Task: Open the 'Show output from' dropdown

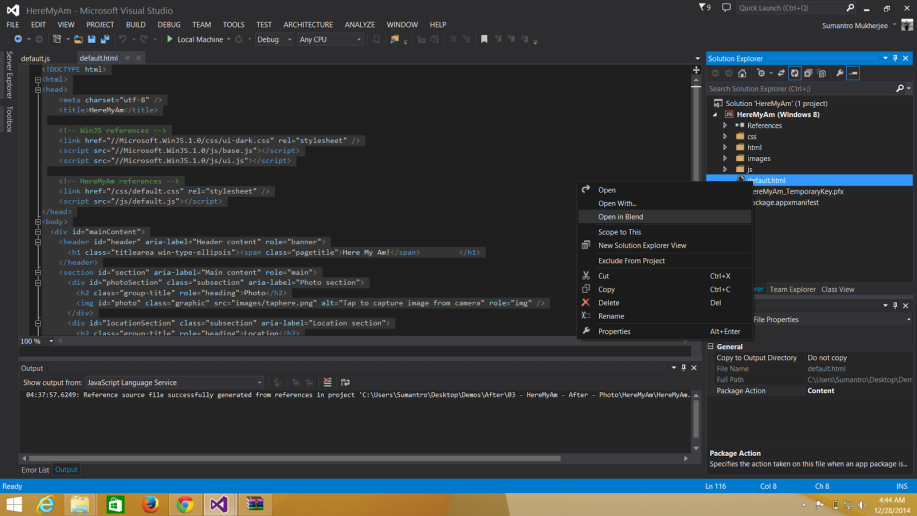Action: (x=173, y=382)
